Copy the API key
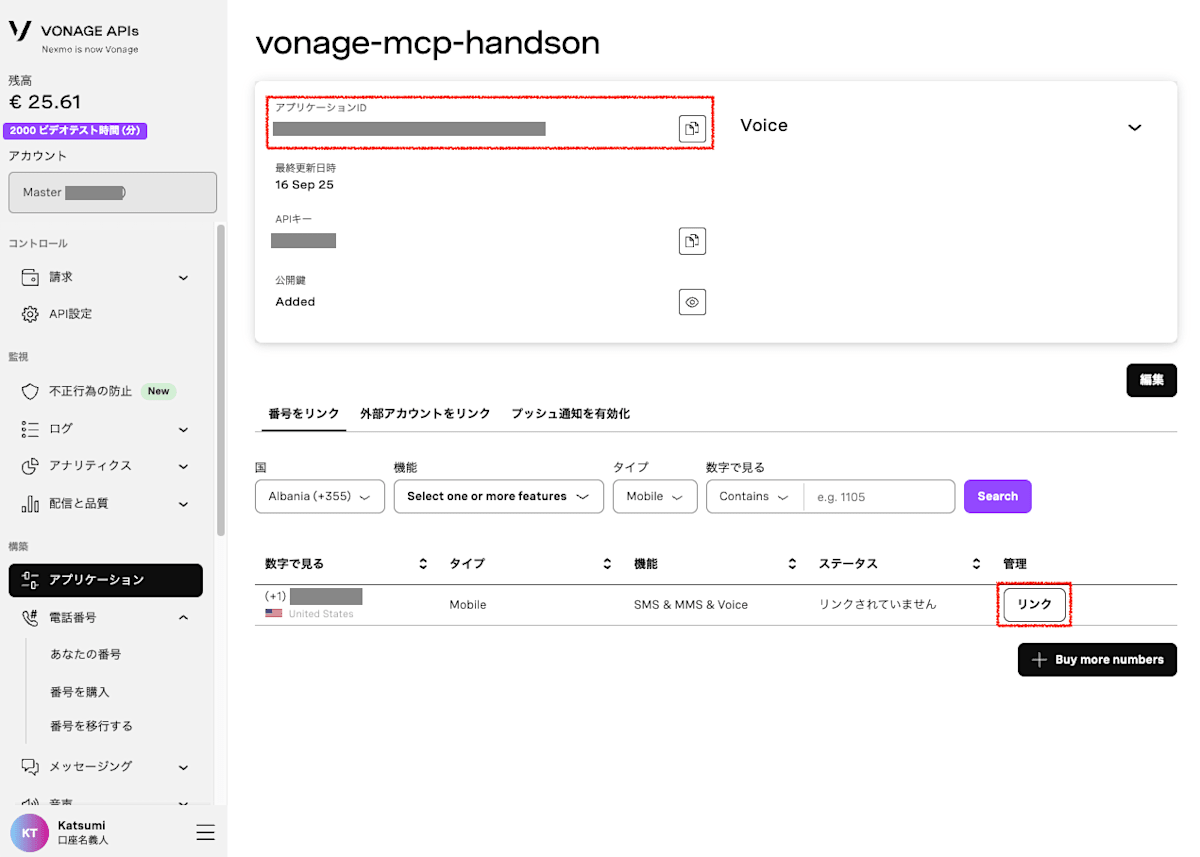The image size is (1200, 857). point(692,241)
